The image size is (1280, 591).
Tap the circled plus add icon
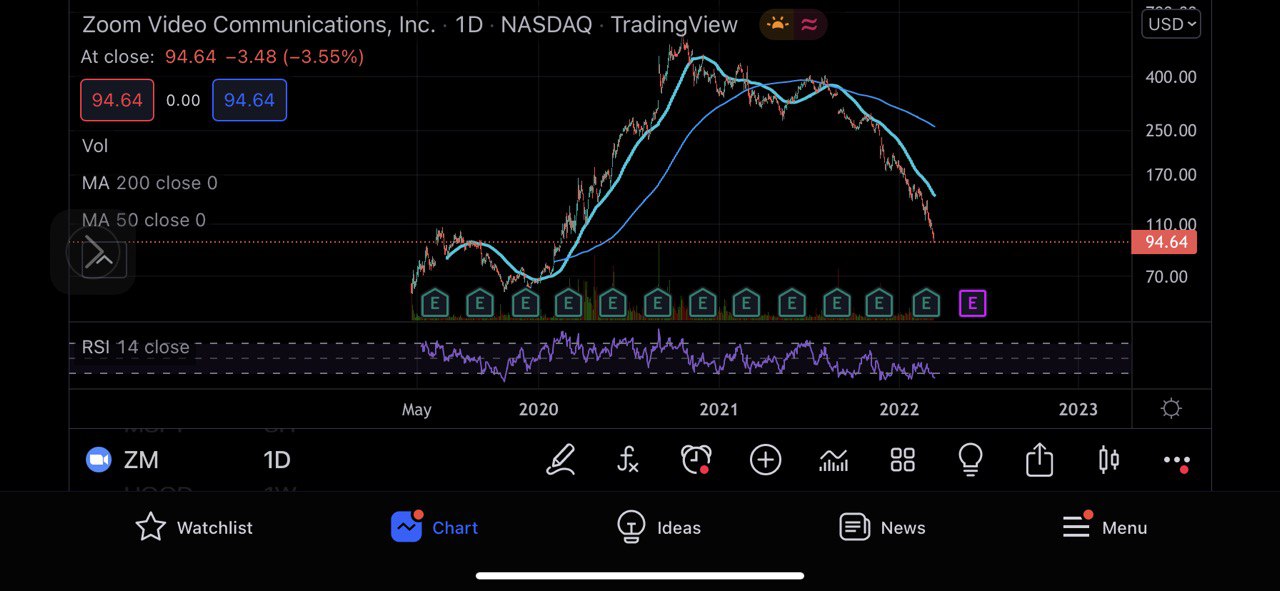[x=765, y=460]
